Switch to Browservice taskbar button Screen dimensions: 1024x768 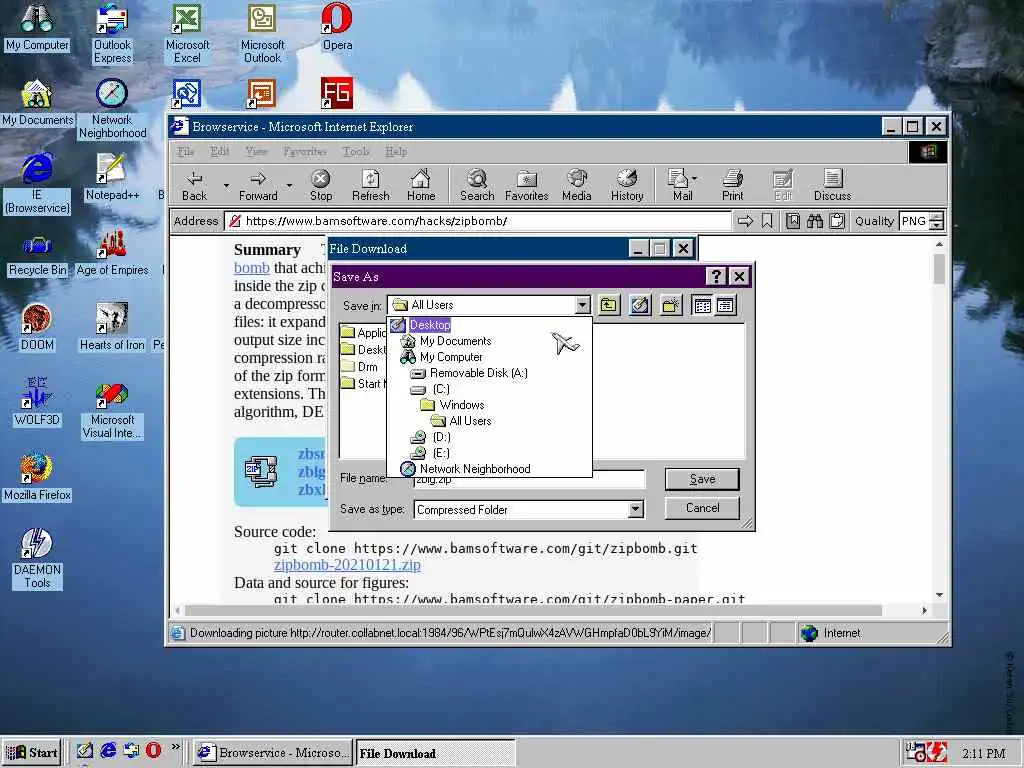272,752
